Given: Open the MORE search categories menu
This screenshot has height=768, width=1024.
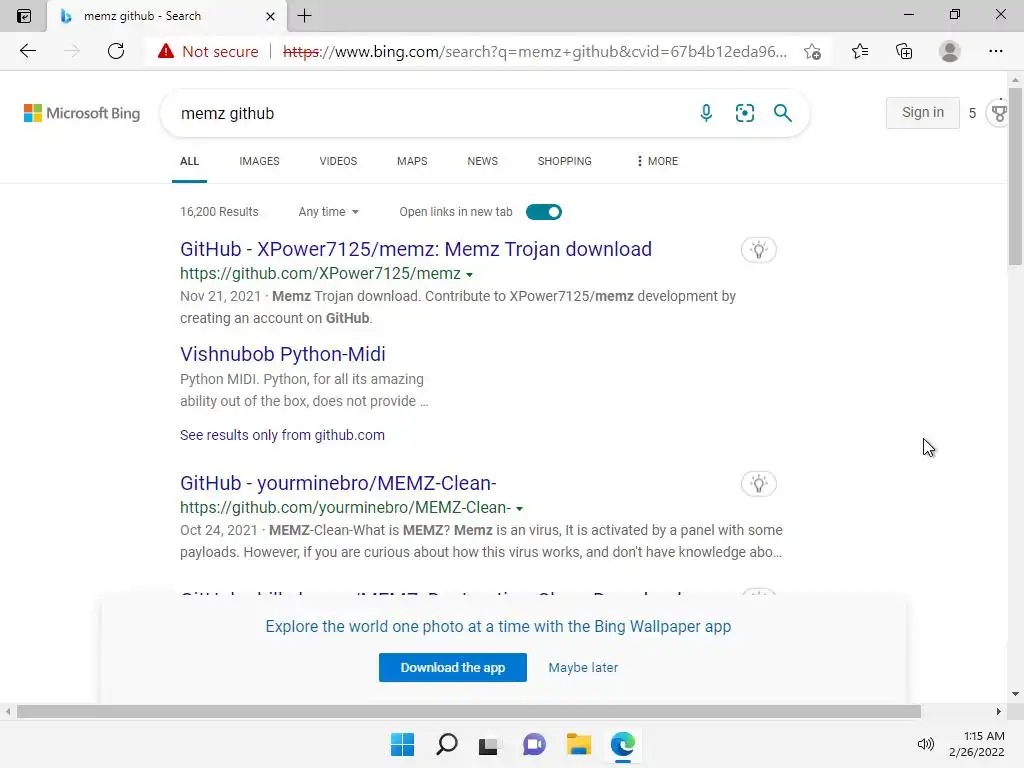Looking at the screenshot, I should click(x=657, y=161).
